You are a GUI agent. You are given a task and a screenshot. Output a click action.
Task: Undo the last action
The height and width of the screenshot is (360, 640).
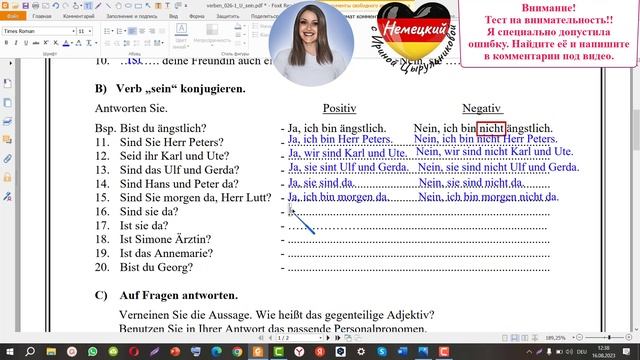(56, 6)
